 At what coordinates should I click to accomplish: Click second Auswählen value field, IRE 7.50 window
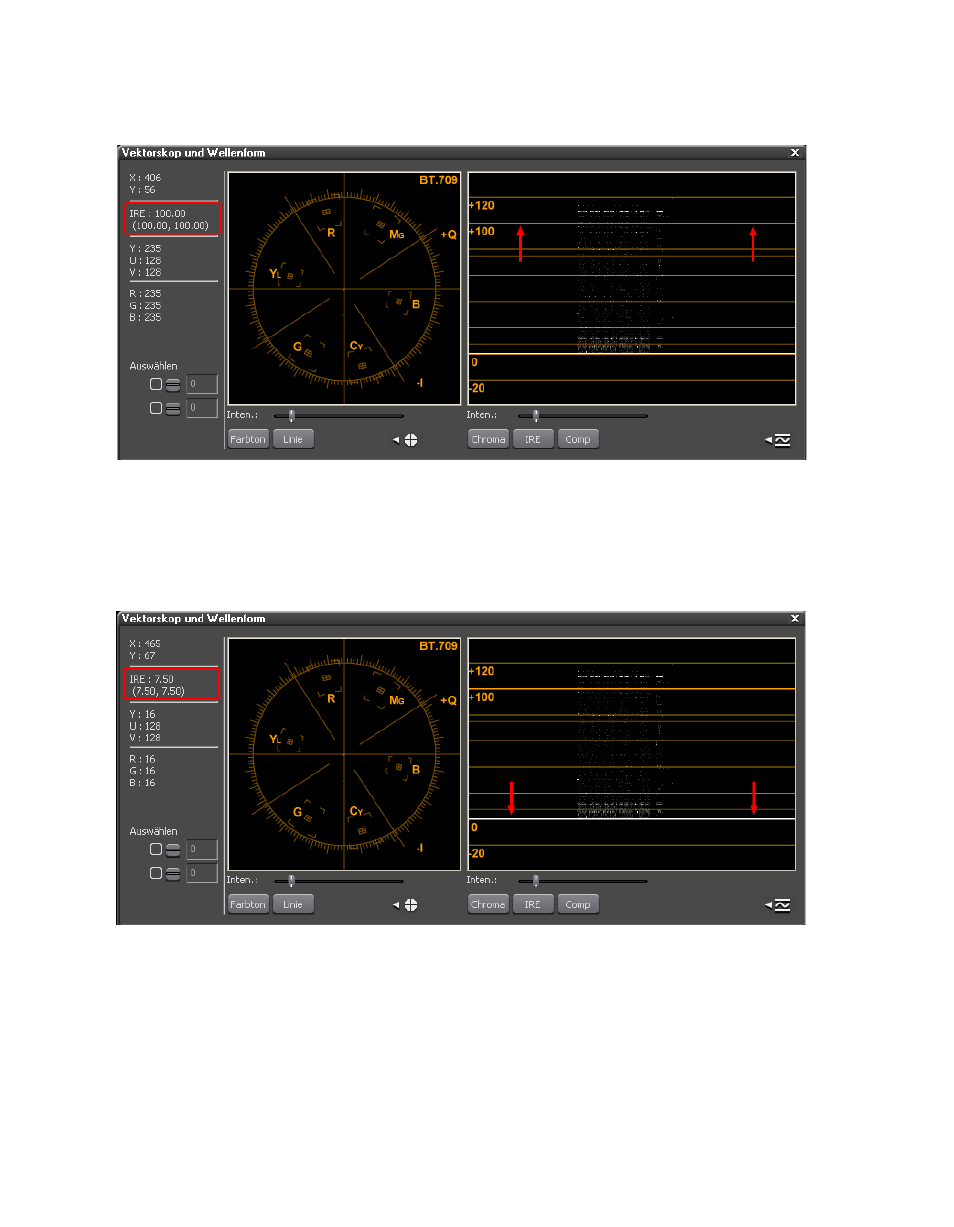(x=202, y=873)
